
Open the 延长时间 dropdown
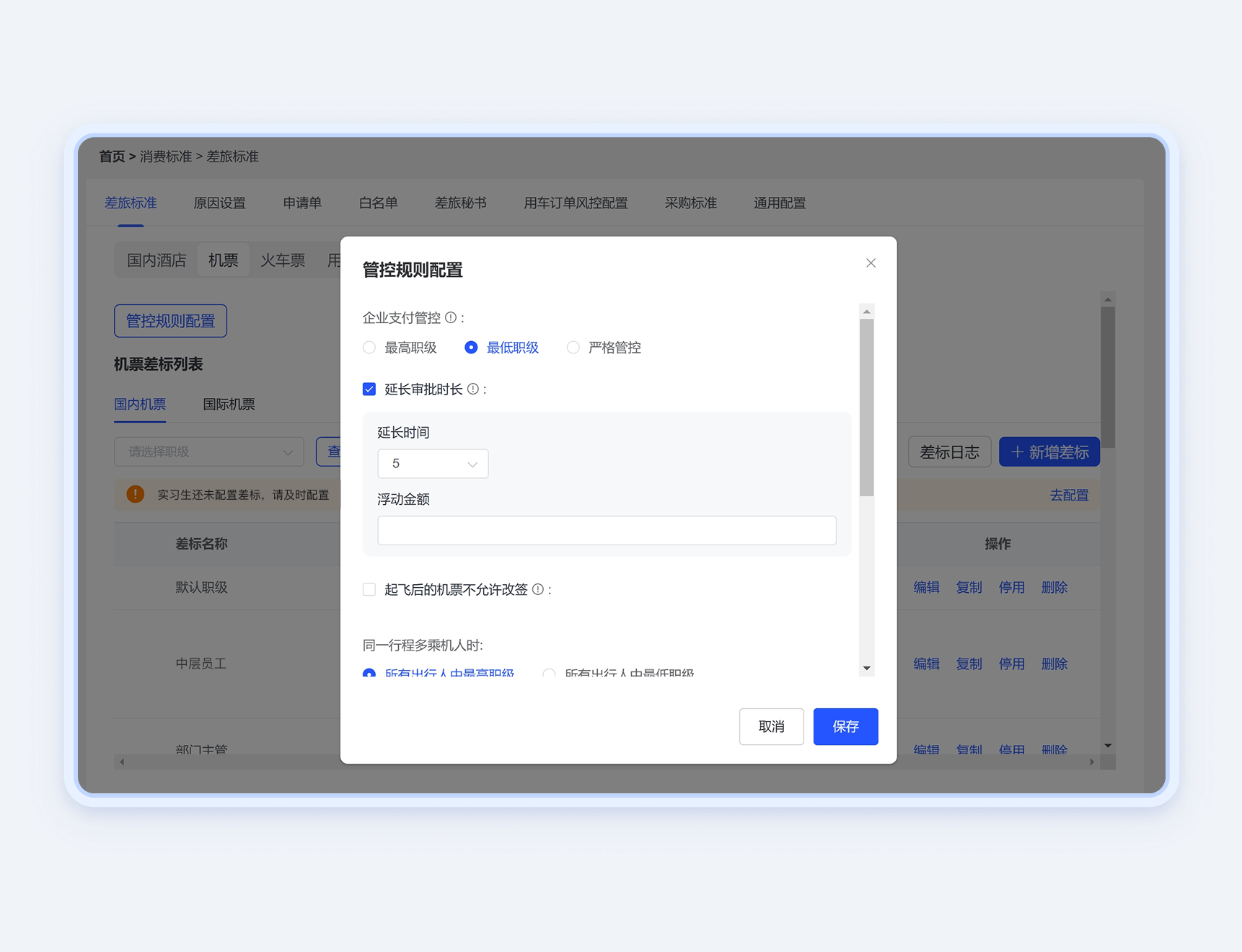pos(433,464)
